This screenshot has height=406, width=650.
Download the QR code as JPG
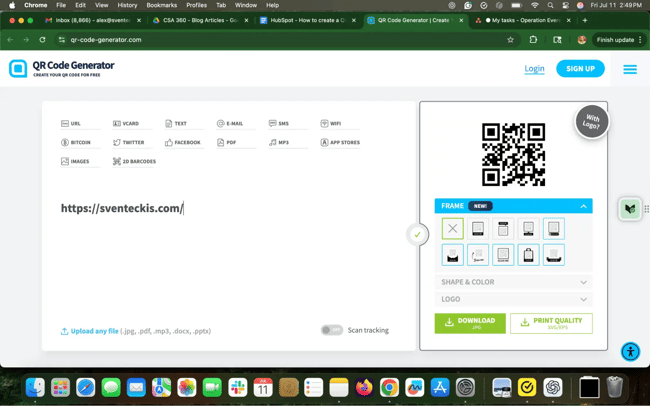pyautogui.click(x=470, y=323)
